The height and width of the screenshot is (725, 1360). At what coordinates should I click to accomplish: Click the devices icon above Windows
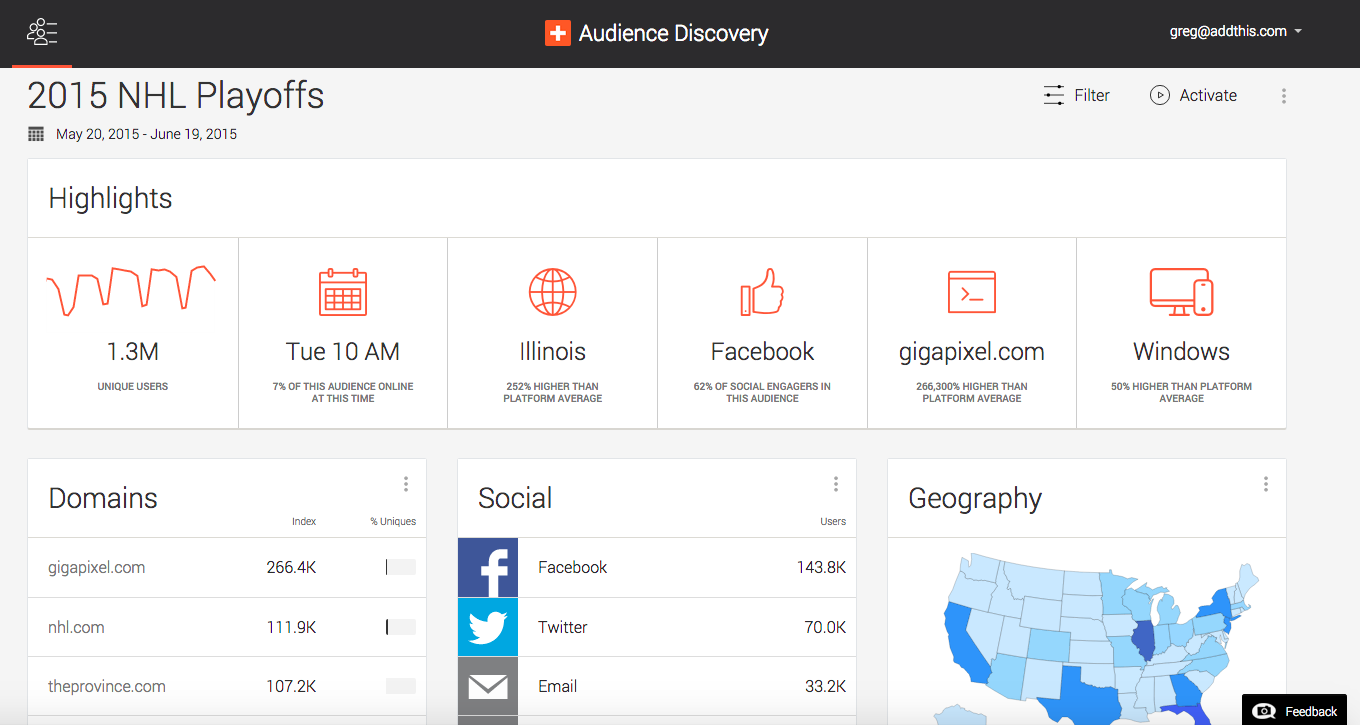tap(1181, 292)
